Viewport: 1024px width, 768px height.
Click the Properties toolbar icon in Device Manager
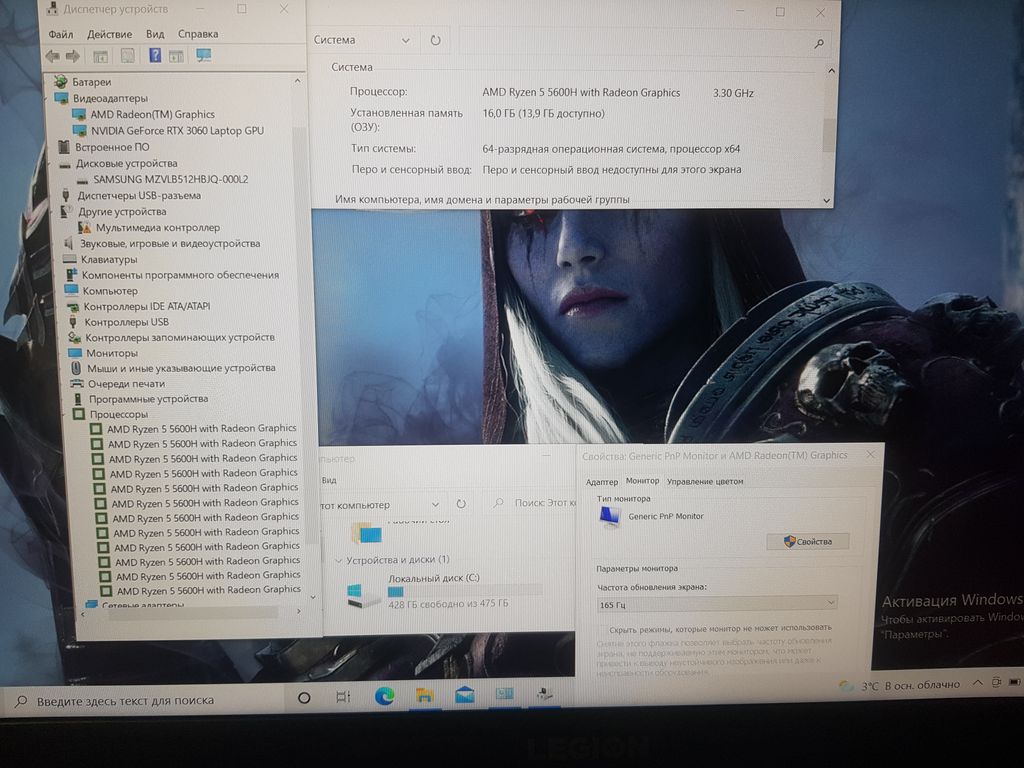tap(127, 56)
